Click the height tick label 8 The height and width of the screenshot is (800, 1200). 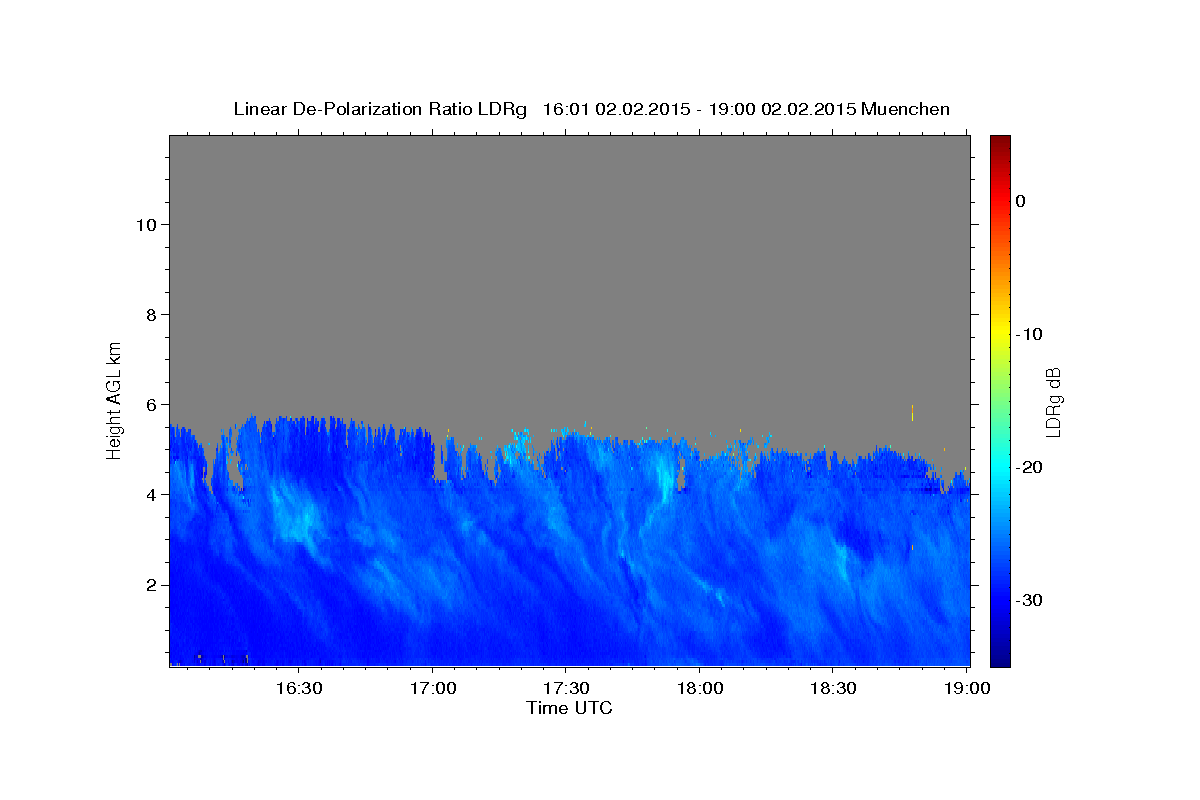coord(149,315)
